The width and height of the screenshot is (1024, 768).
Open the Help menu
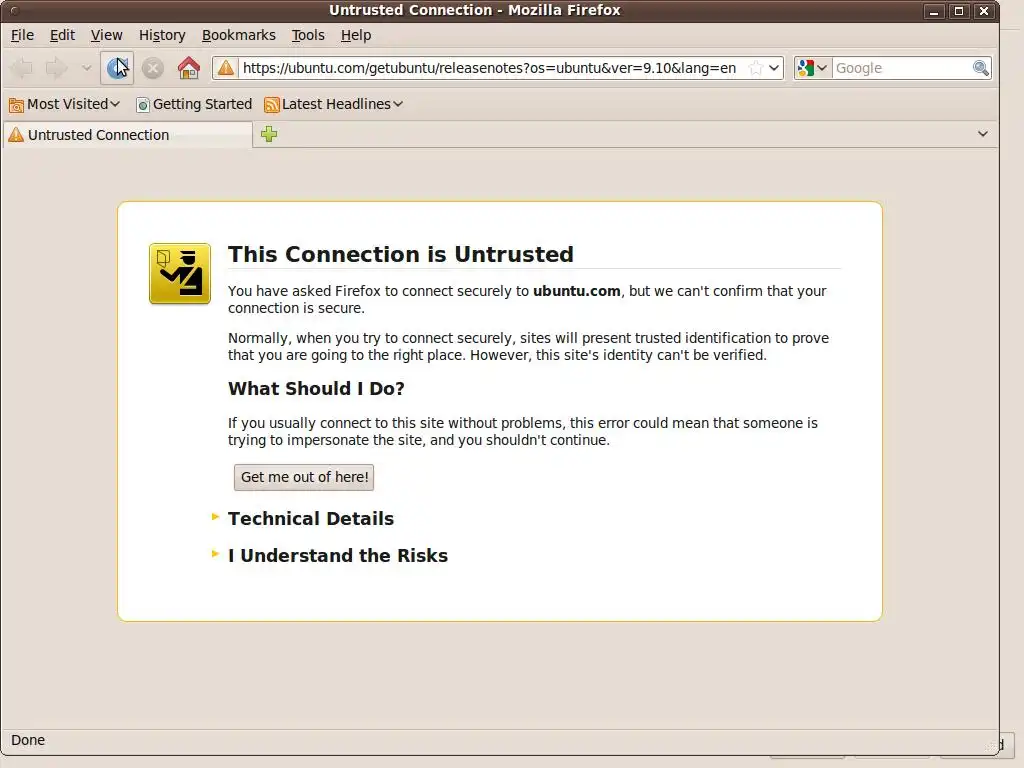point(356,35)
